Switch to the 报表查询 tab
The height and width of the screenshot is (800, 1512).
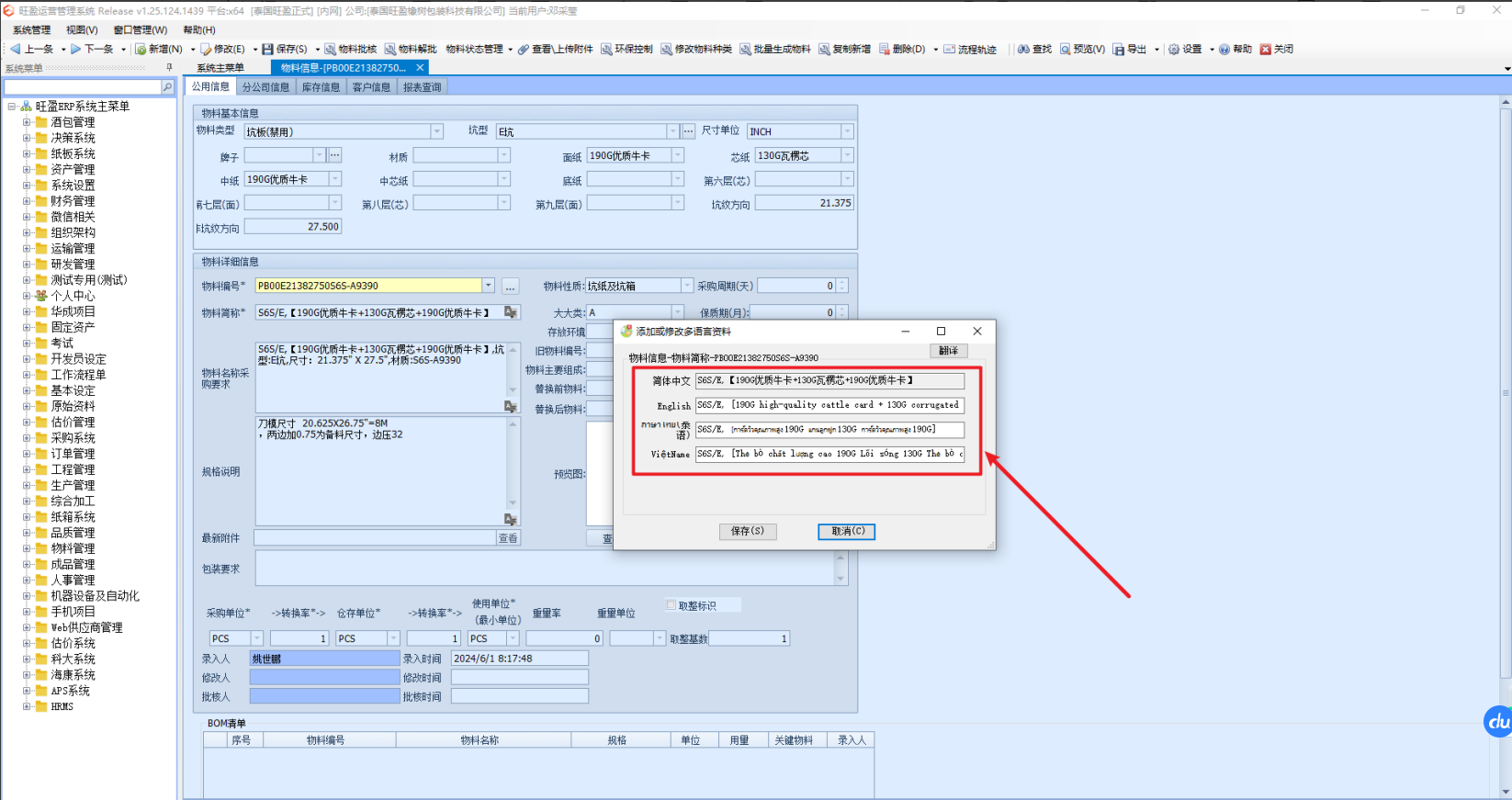pos(423,87)
